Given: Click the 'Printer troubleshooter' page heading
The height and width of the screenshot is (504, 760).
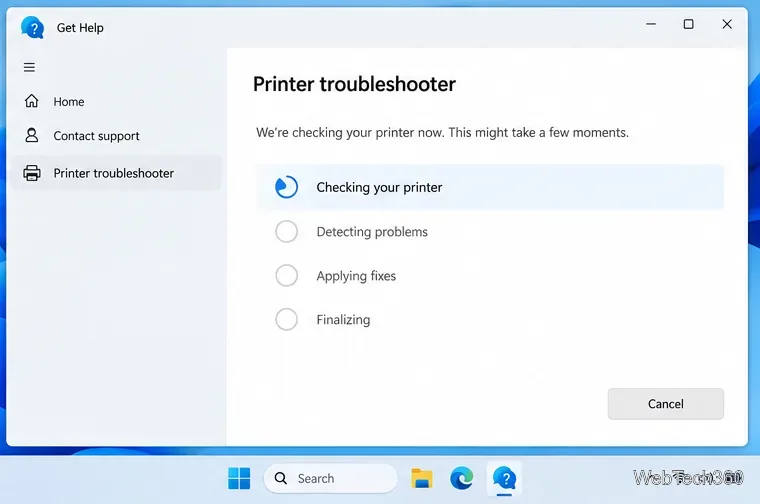Looking at the screenshot, I should (354, 84).
